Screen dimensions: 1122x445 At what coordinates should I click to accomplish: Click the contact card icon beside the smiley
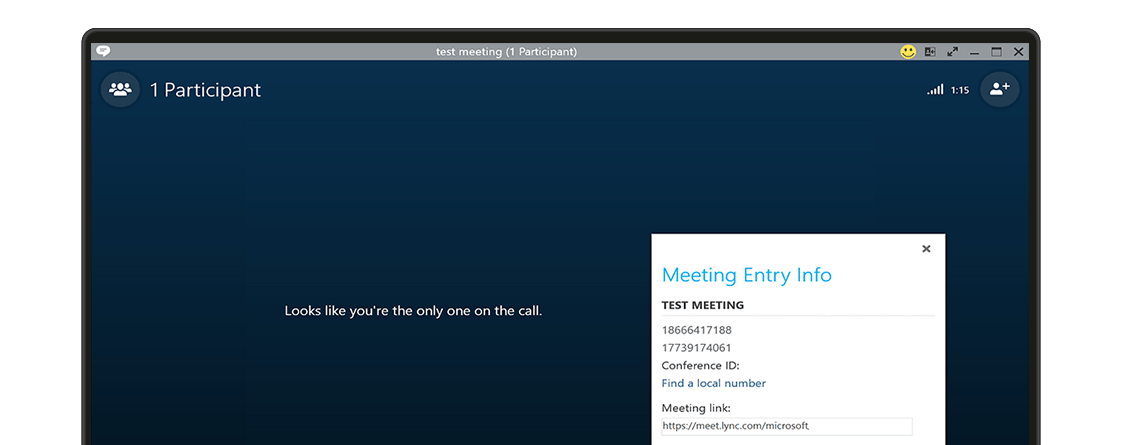coord(930,52)
